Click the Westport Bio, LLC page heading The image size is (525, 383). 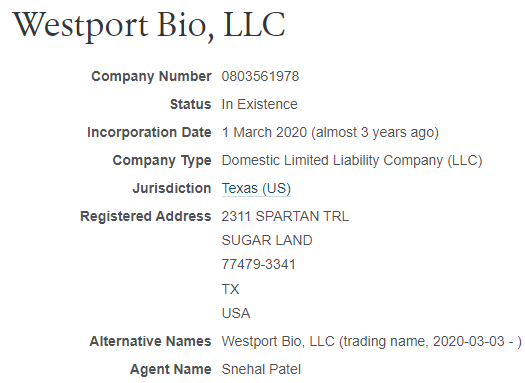149,26
